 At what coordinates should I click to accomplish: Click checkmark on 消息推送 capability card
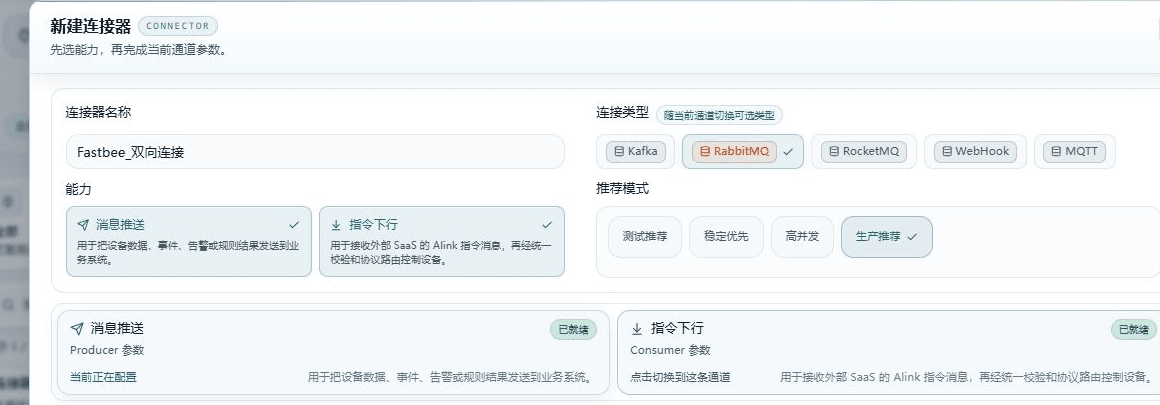point(294,224)
